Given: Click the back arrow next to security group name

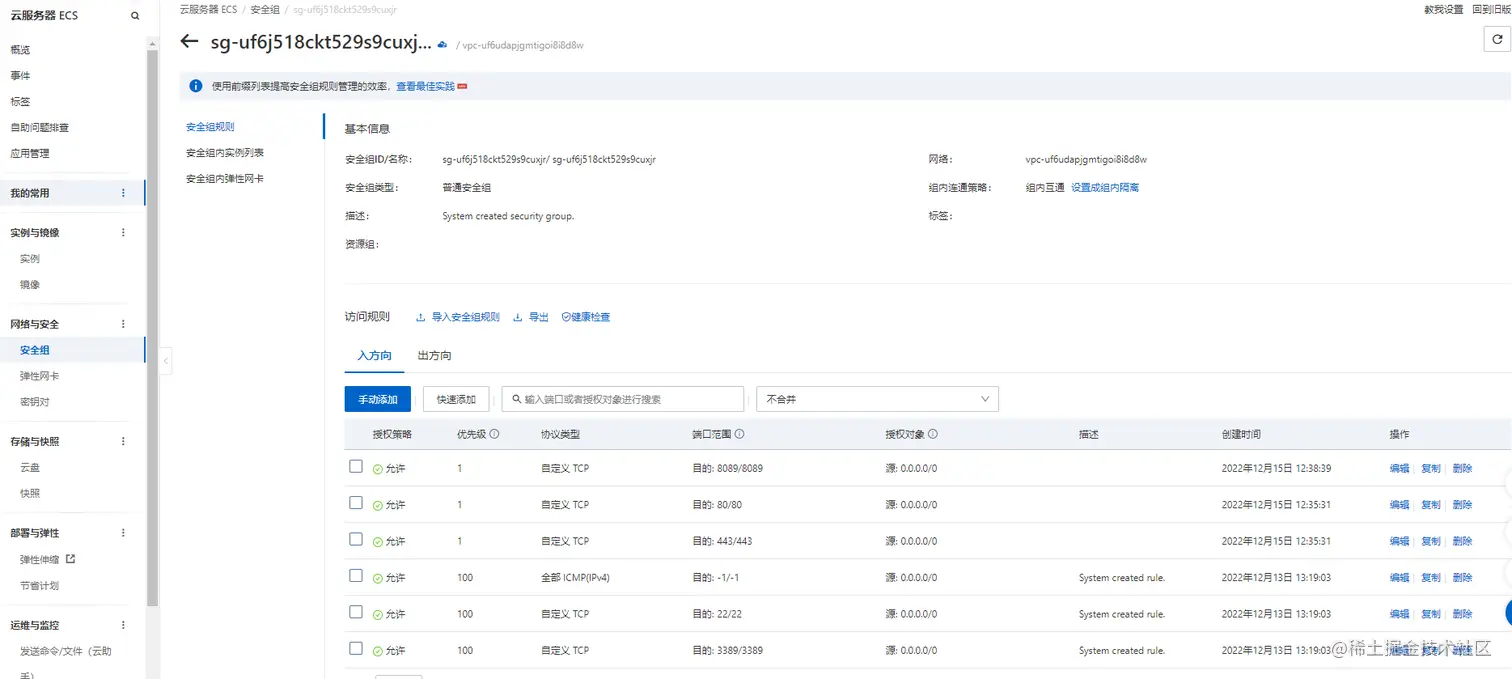Looking at the screenshot, I should point(189,42).
